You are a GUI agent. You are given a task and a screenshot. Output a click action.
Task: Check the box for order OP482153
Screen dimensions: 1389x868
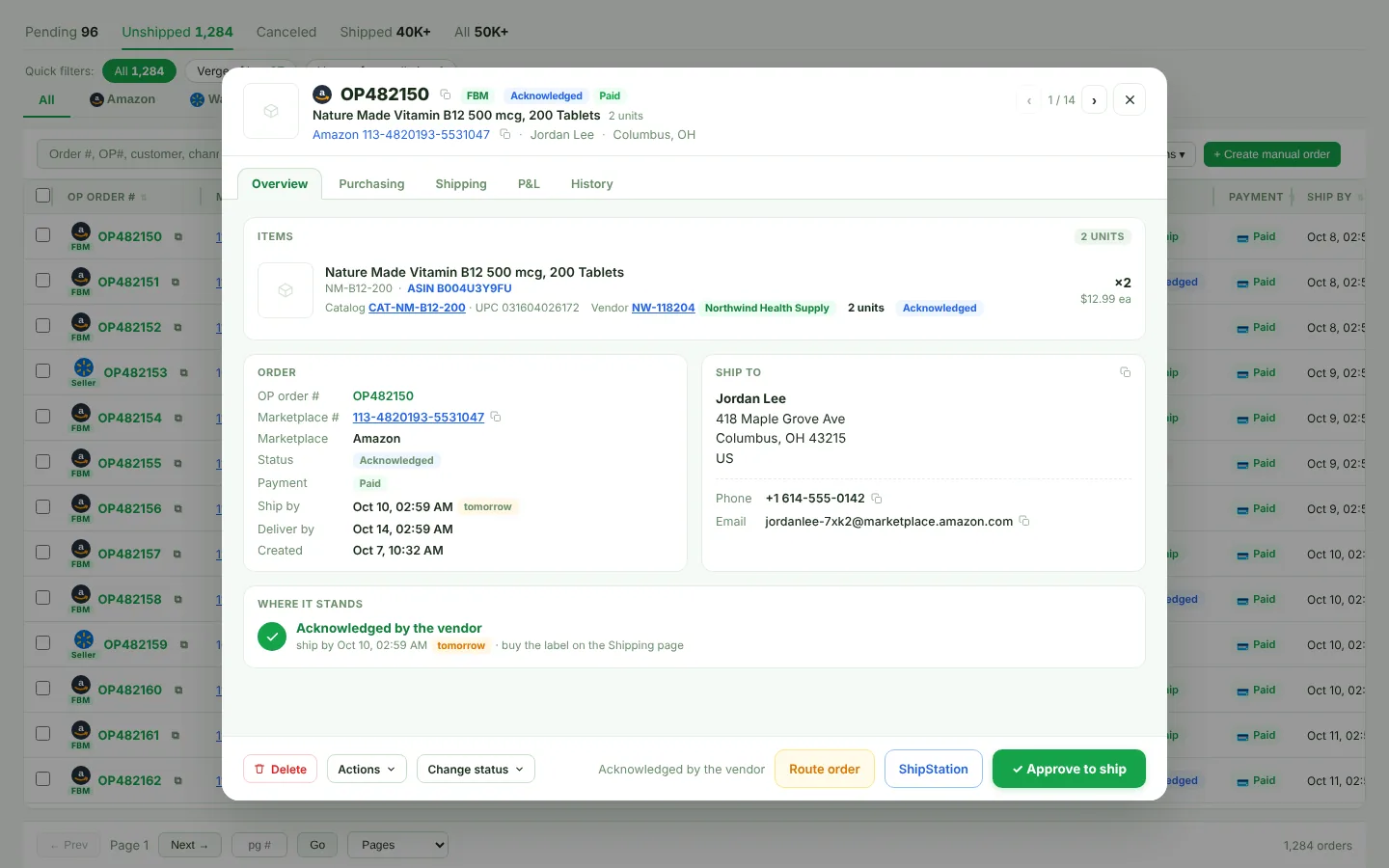tap(42, 370)
